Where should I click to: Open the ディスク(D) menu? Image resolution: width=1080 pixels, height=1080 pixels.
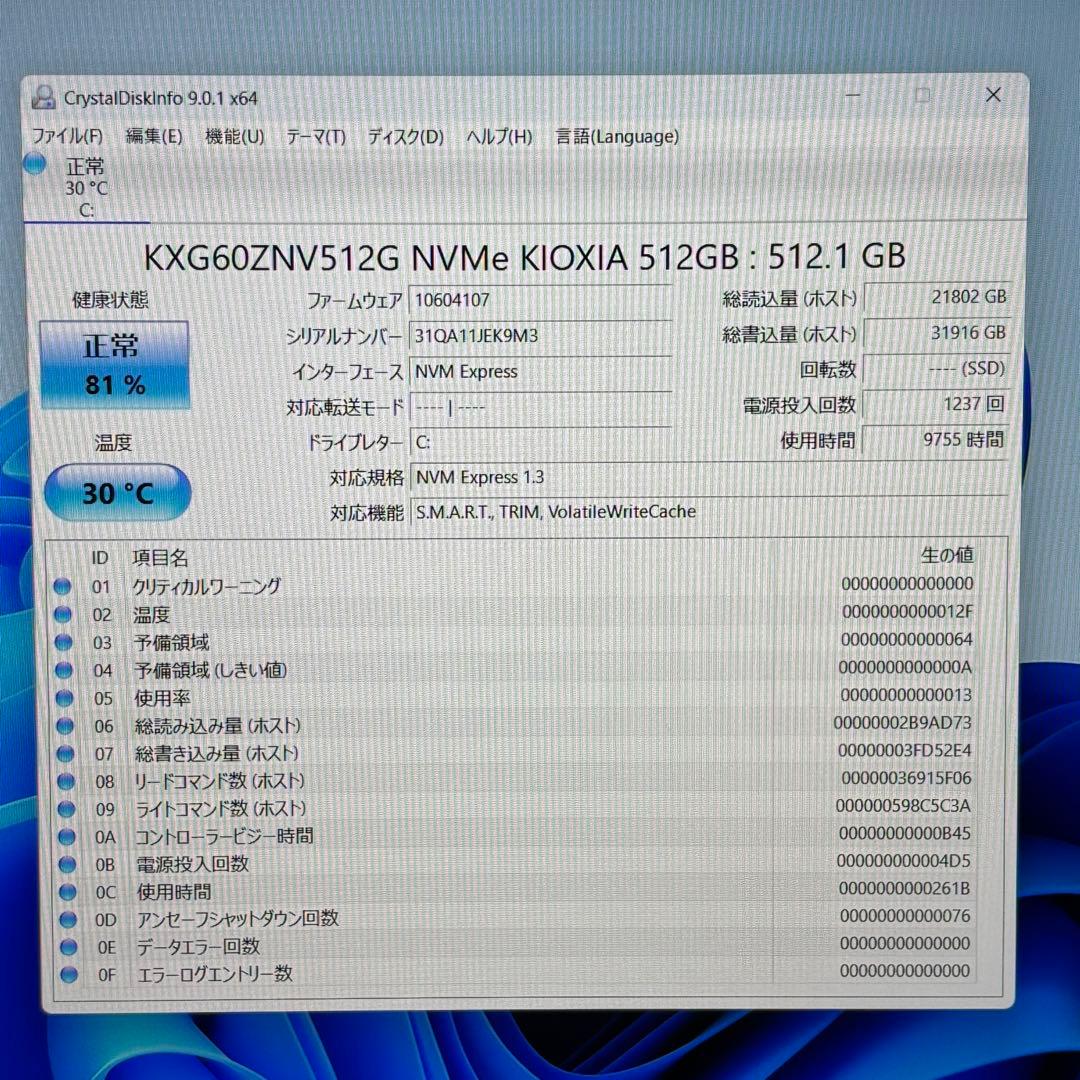point(406,136)
